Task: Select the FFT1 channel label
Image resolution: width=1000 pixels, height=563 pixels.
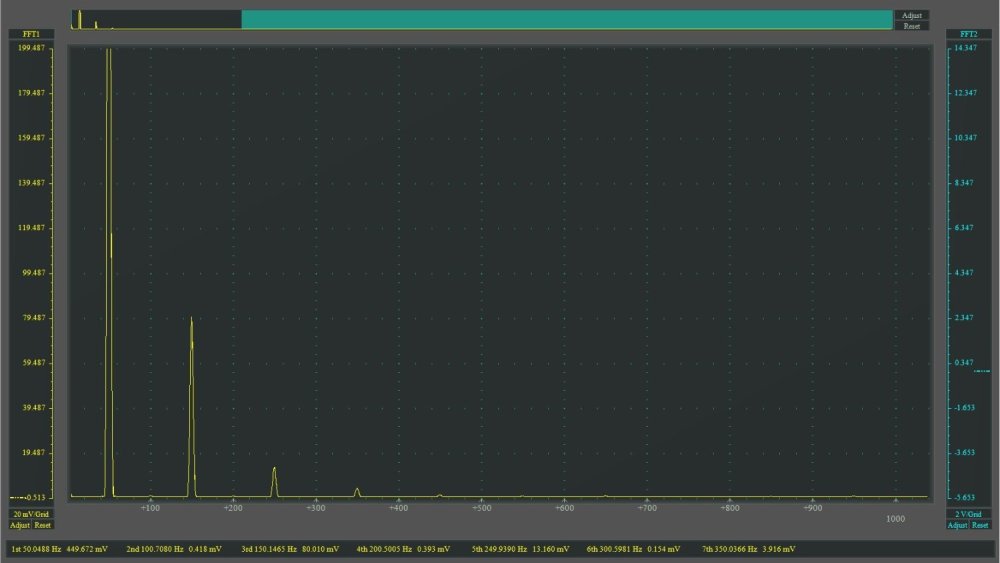Action: click(30, 34)
